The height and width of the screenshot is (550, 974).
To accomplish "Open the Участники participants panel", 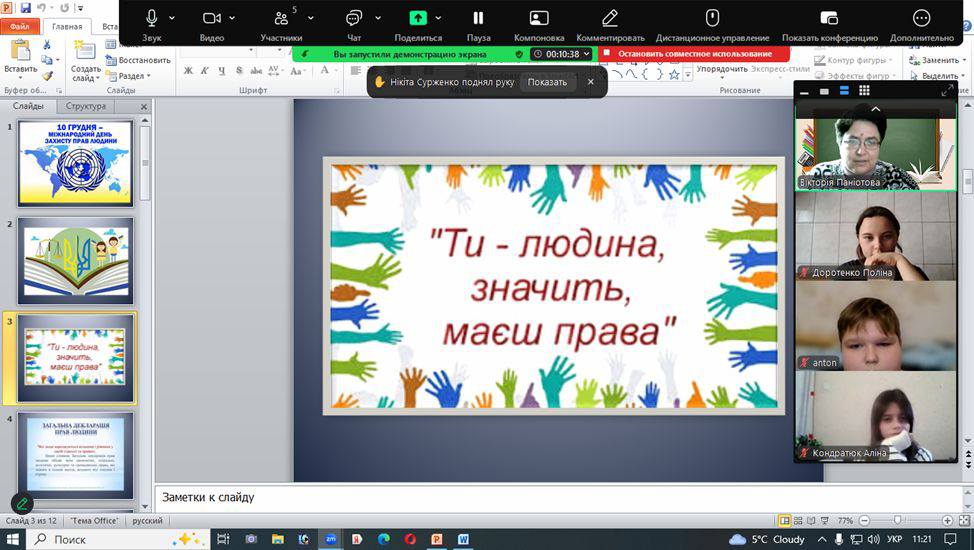I will (280, 18).
